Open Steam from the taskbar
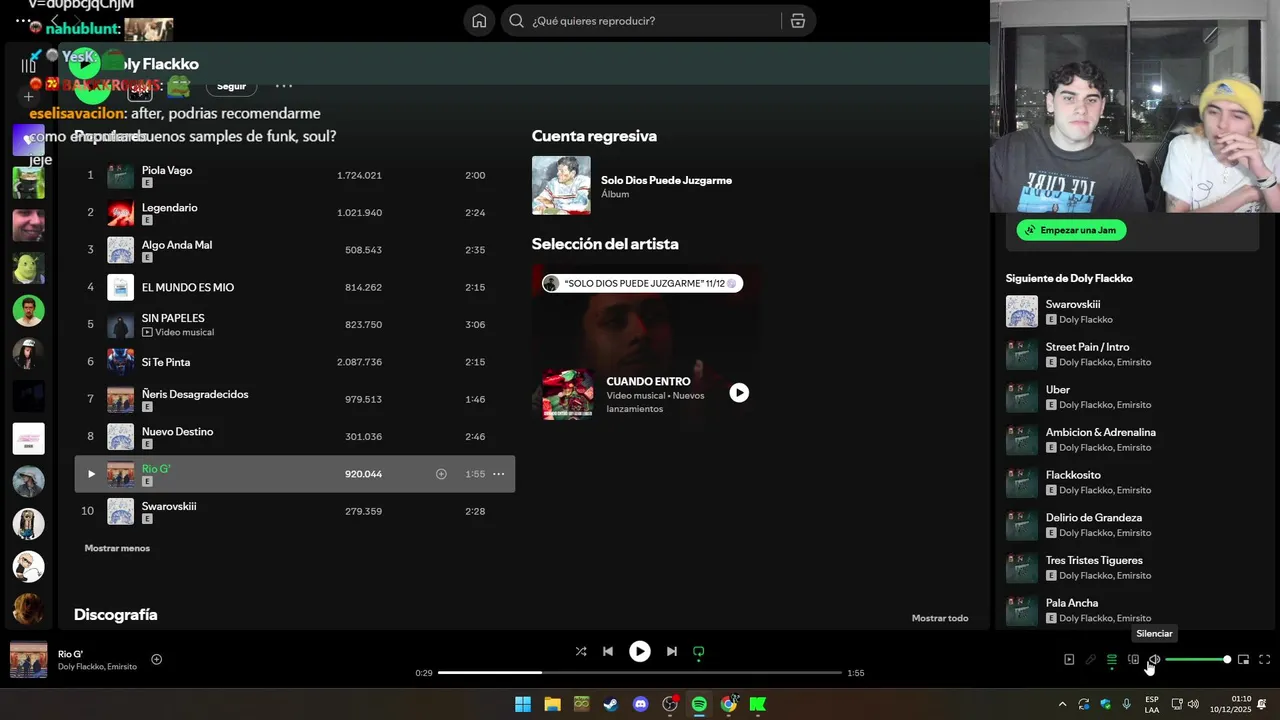This screenshot has width=1280, height=720. (x=610, y=704)
